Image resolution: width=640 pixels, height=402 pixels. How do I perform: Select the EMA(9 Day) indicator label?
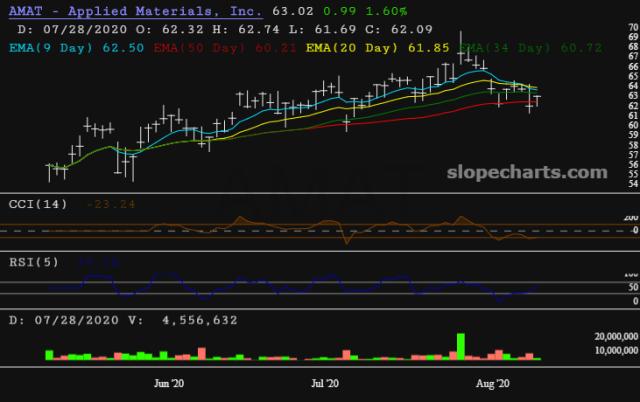coord(50,47)
